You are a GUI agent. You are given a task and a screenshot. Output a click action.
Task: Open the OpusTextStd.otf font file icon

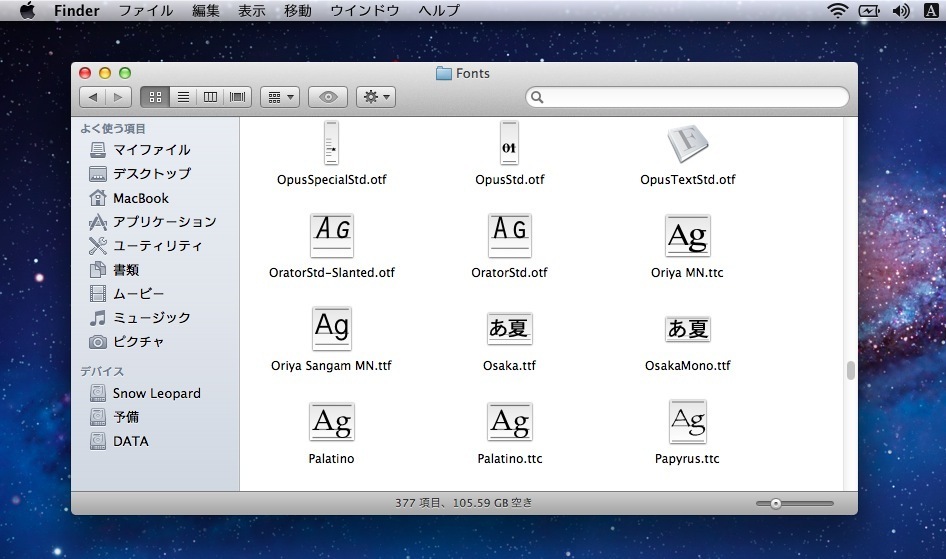(687, 145)
